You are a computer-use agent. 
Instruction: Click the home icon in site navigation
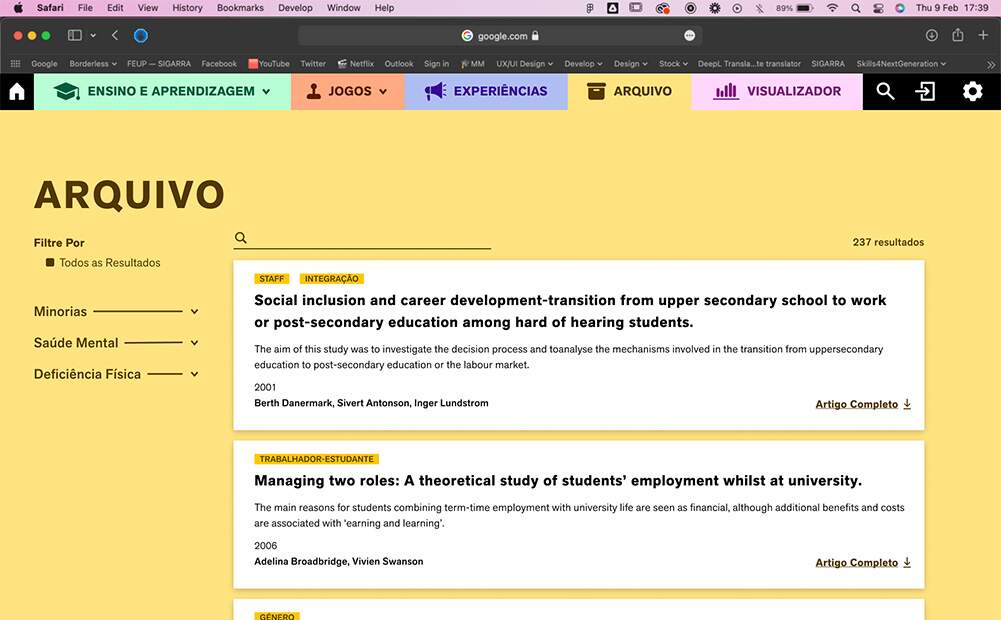coord(17,92)
